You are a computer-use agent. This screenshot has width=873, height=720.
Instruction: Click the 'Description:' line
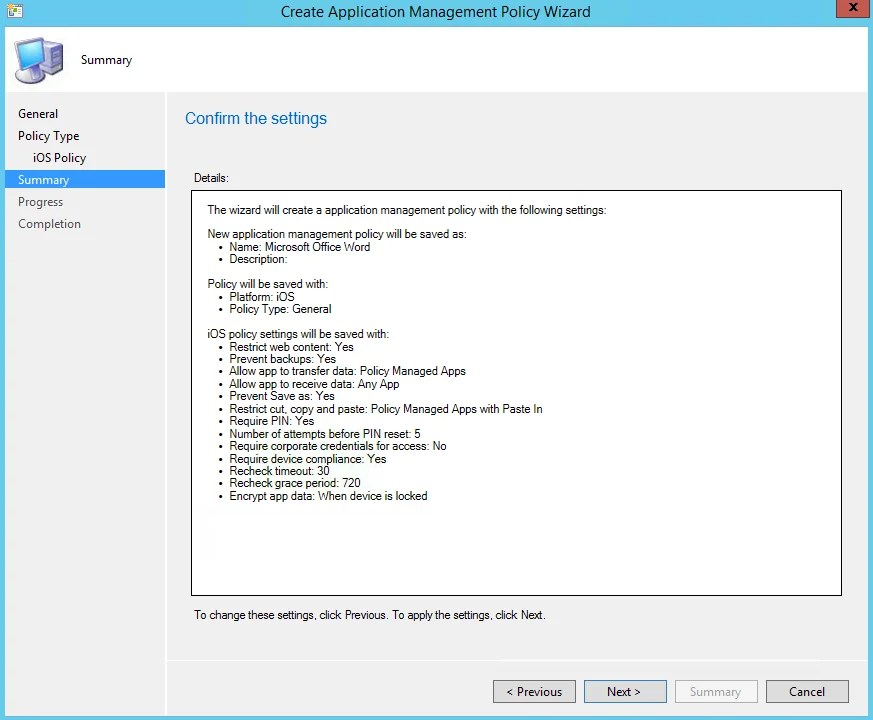click(258, 259)
